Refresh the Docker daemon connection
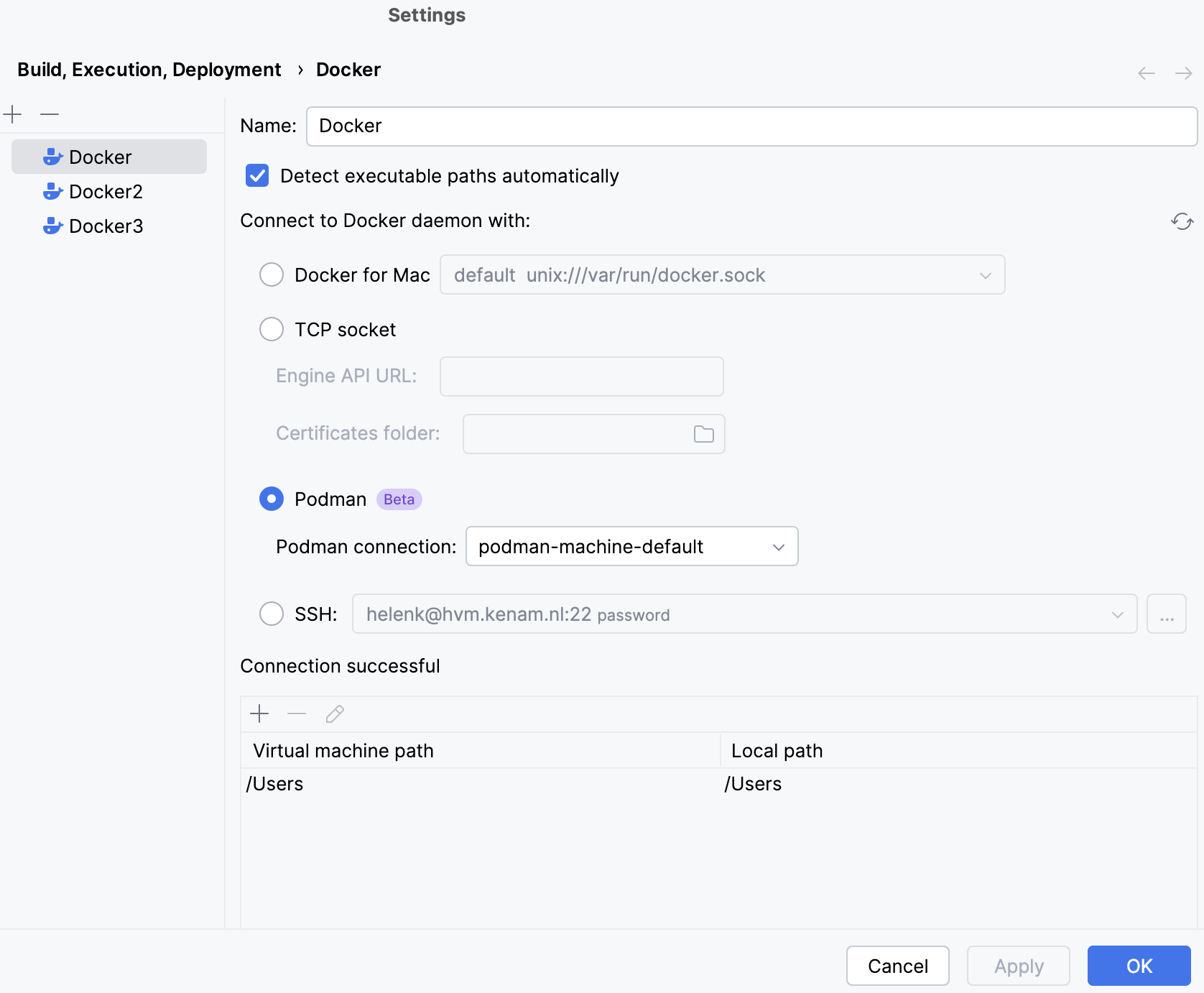The height and width of the screenshot is (993, 1204). click(1182, 221)
